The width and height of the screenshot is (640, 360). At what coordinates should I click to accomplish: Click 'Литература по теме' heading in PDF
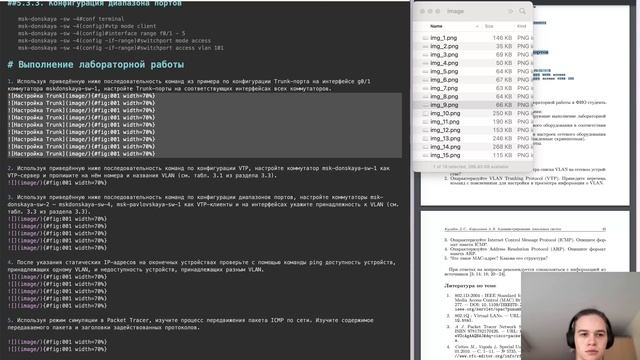pos(469,286)
